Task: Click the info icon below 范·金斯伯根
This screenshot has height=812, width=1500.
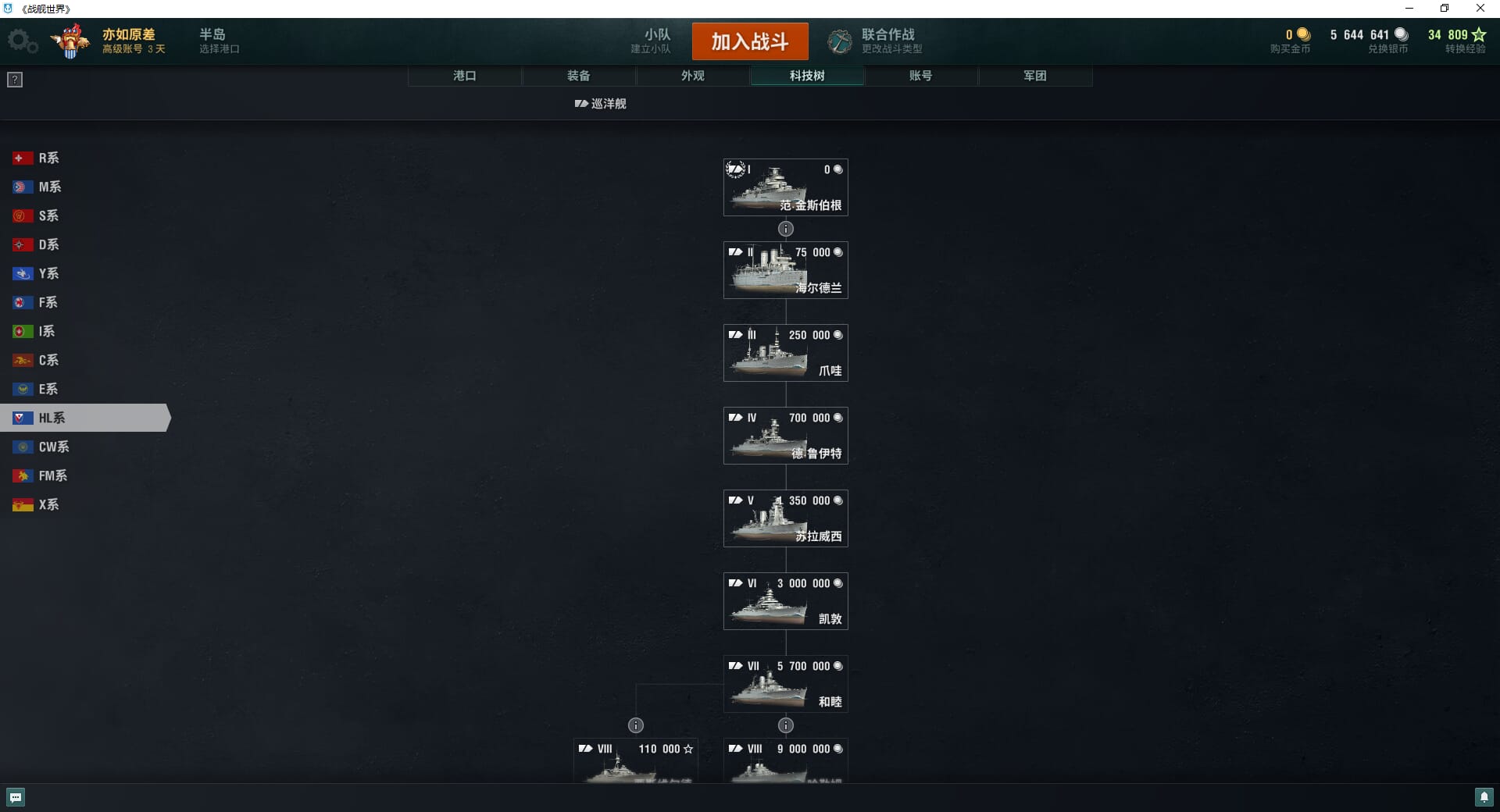Action: pos(786,229)
